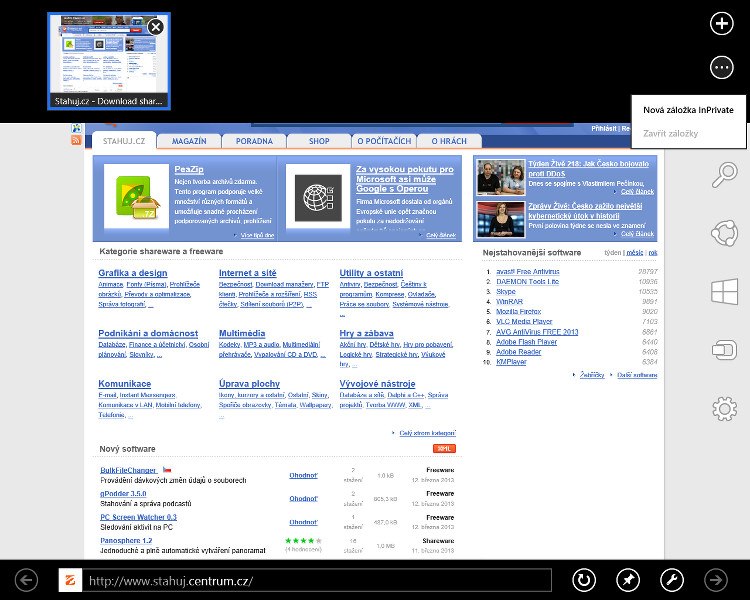Open Komunikace category link
Screen dimensions: 750x600
(124, 384)
